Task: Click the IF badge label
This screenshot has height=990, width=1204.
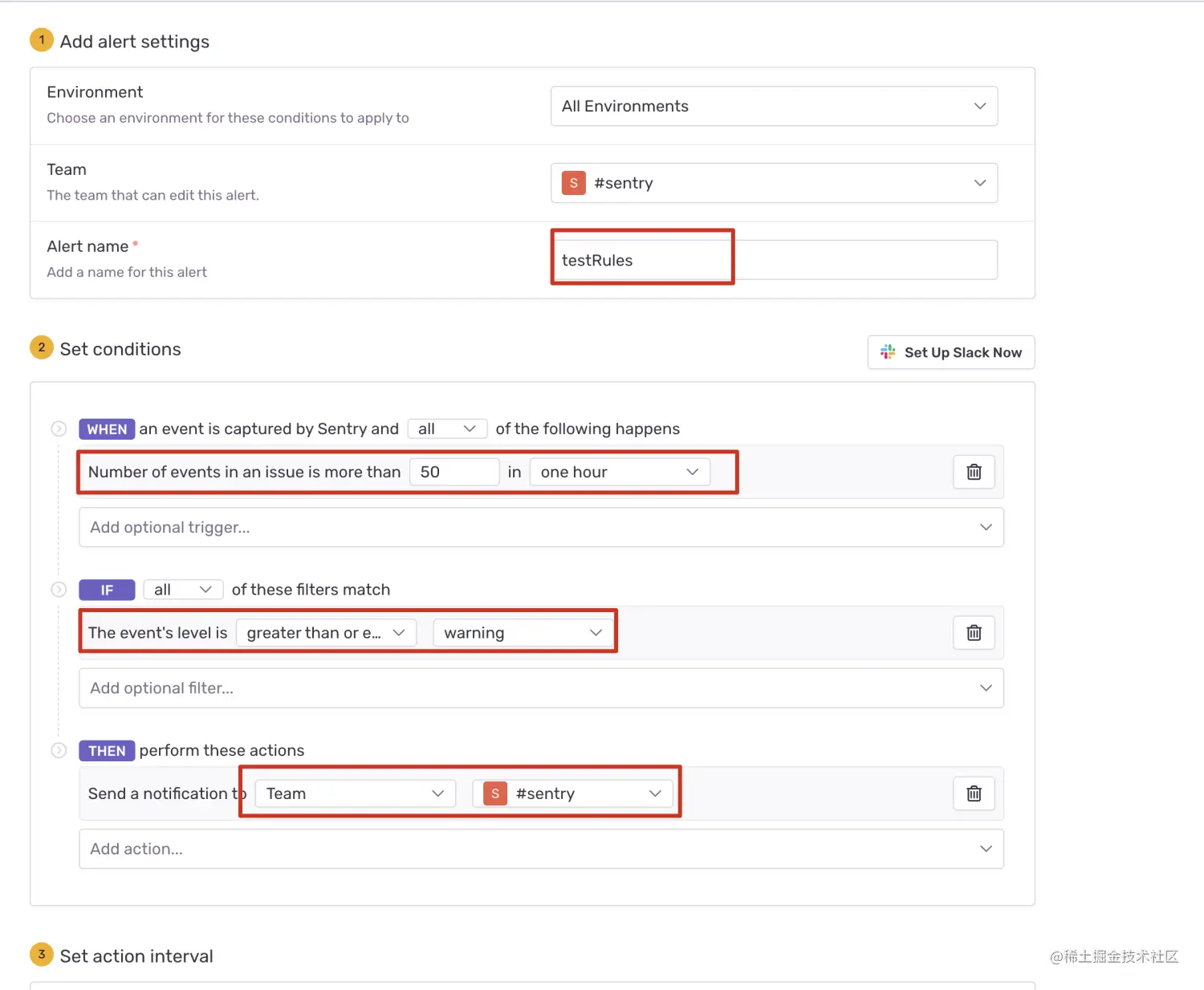Action: click(107, 590)
